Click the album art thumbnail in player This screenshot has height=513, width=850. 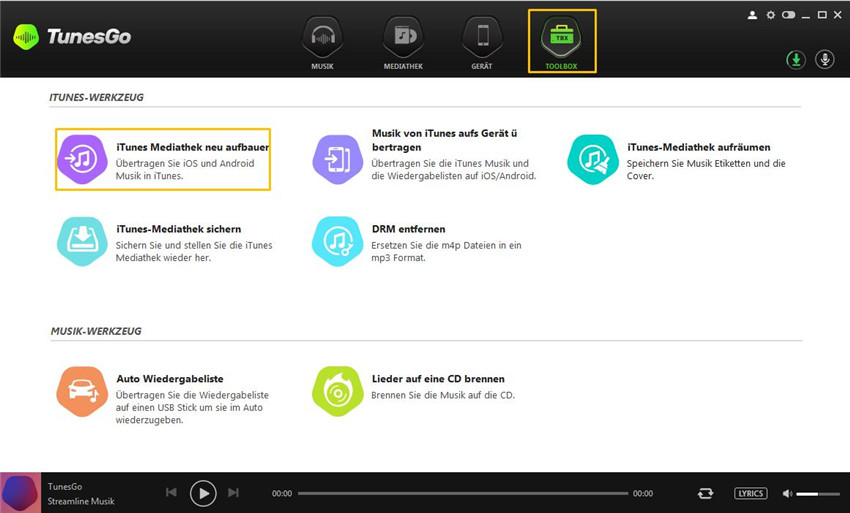[x=21, y=492]
